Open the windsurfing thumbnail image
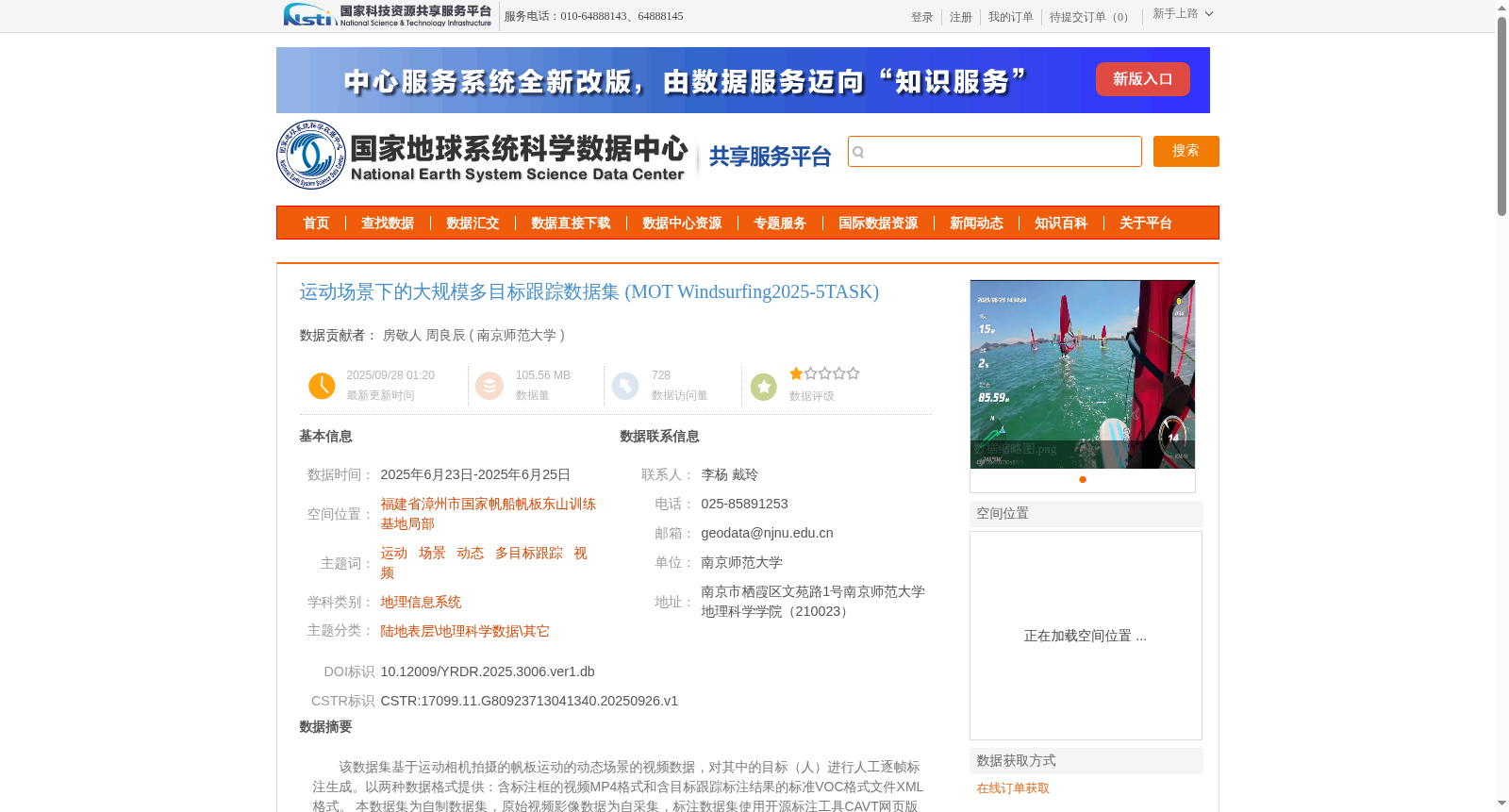The width and height of the screenshot is (1509, 812). (x=1082, y=374)
